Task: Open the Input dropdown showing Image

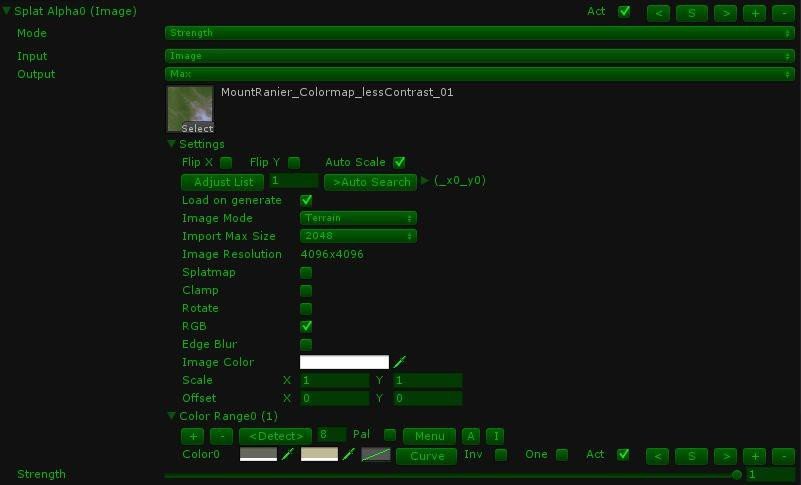Action: pos(480,56)
